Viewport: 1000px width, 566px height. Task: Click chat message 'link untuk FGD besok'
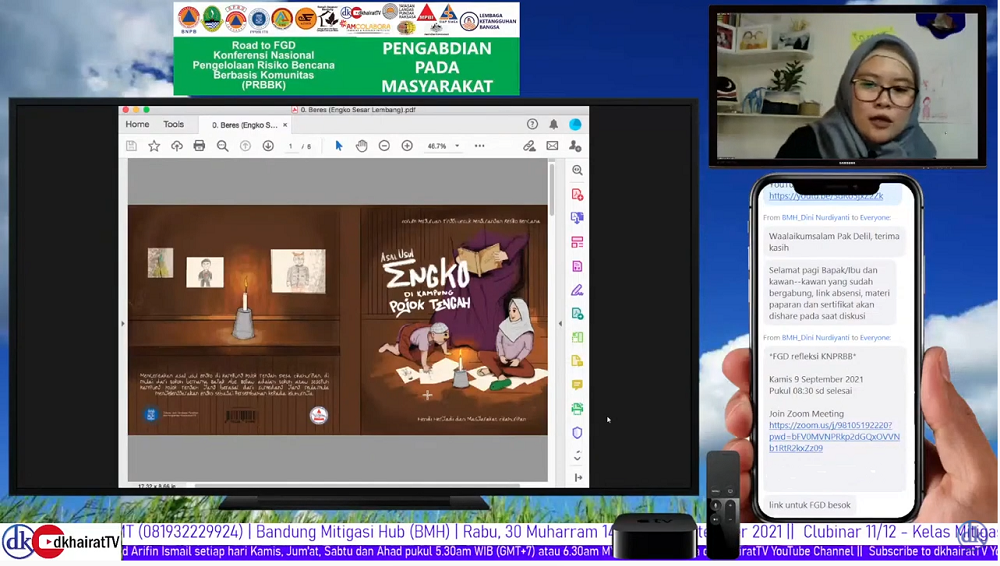coord(809,505)
